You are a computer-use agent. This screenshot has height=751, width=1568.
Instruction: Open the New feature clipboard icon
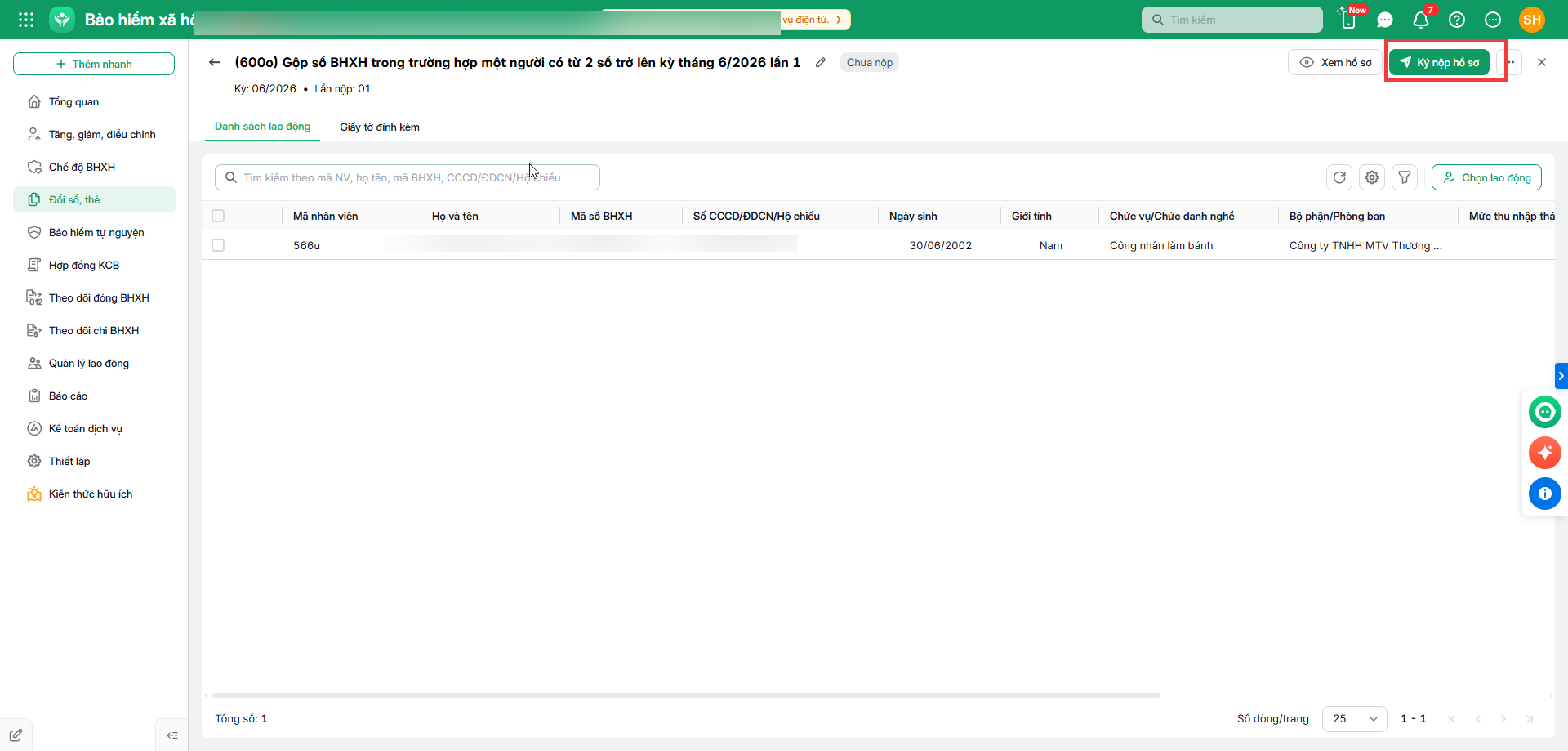pyautogui.click(x=1349, y=20)
